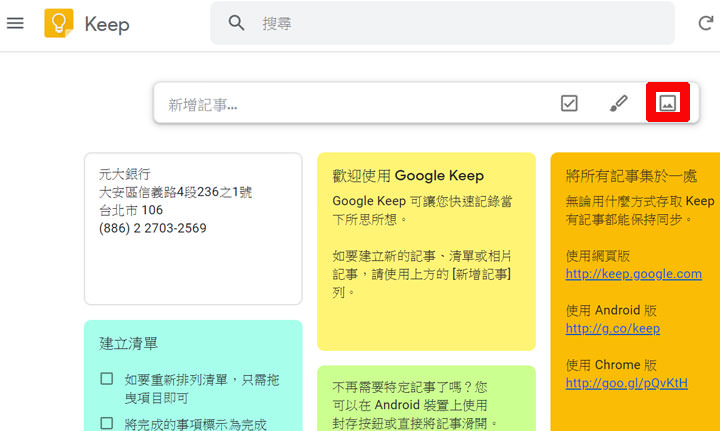The height and width of the screenshot is (431, 720).
Task: Open the 歡迎使用 Google Keep note title
Action: 408,176
